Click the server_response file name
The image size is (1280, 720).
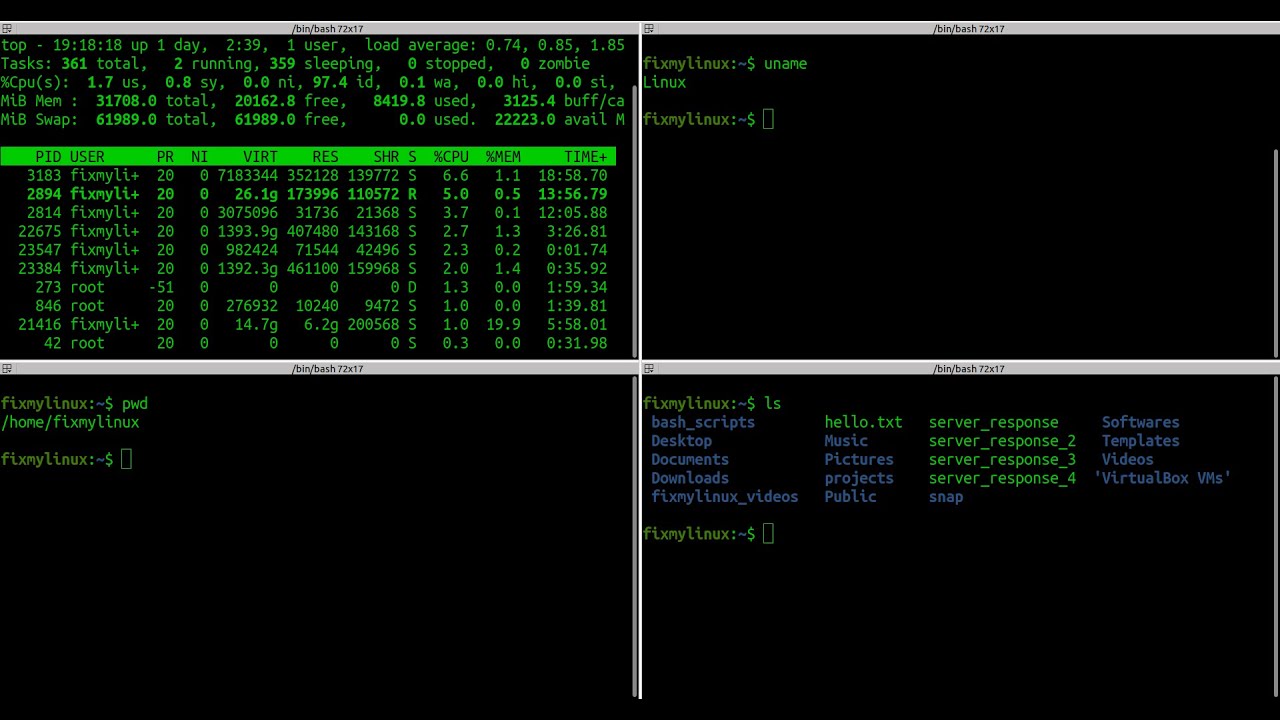[x=993, y=423]
